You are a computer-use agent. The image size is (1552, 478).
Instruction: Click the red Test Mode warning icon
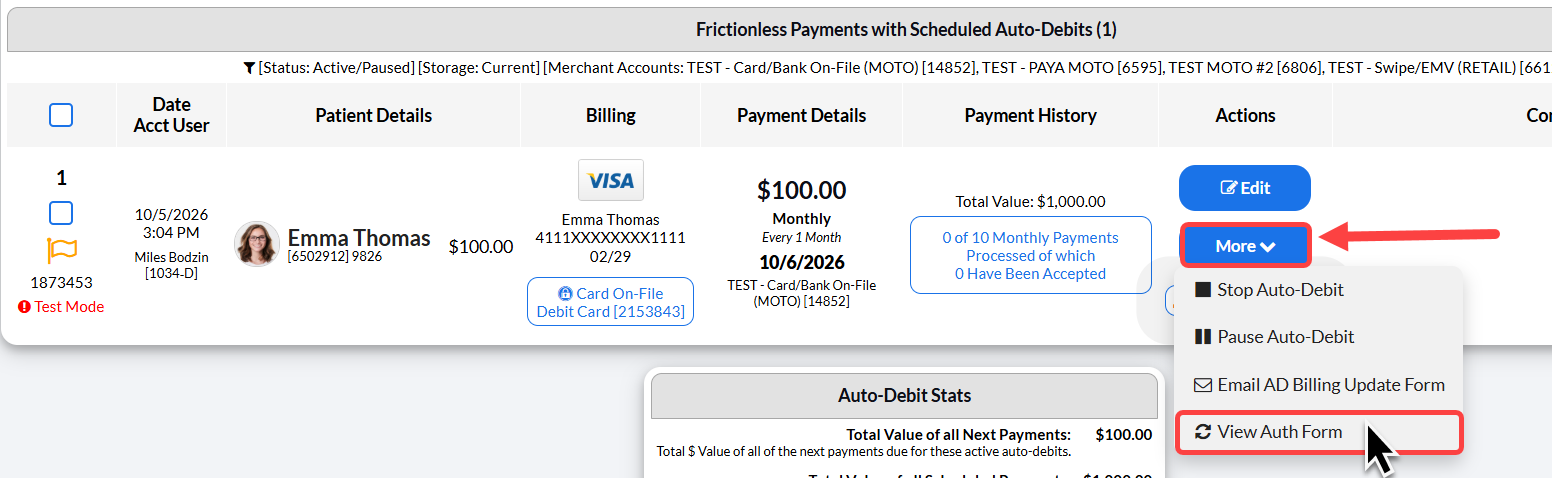point(25,307)
